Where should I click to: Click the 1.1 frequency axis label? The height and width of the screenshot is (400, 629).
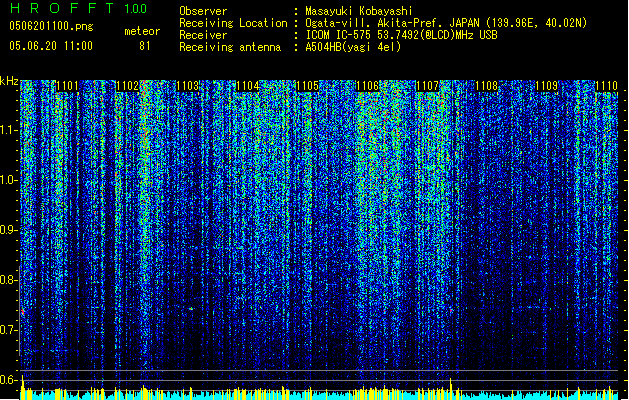9,130
